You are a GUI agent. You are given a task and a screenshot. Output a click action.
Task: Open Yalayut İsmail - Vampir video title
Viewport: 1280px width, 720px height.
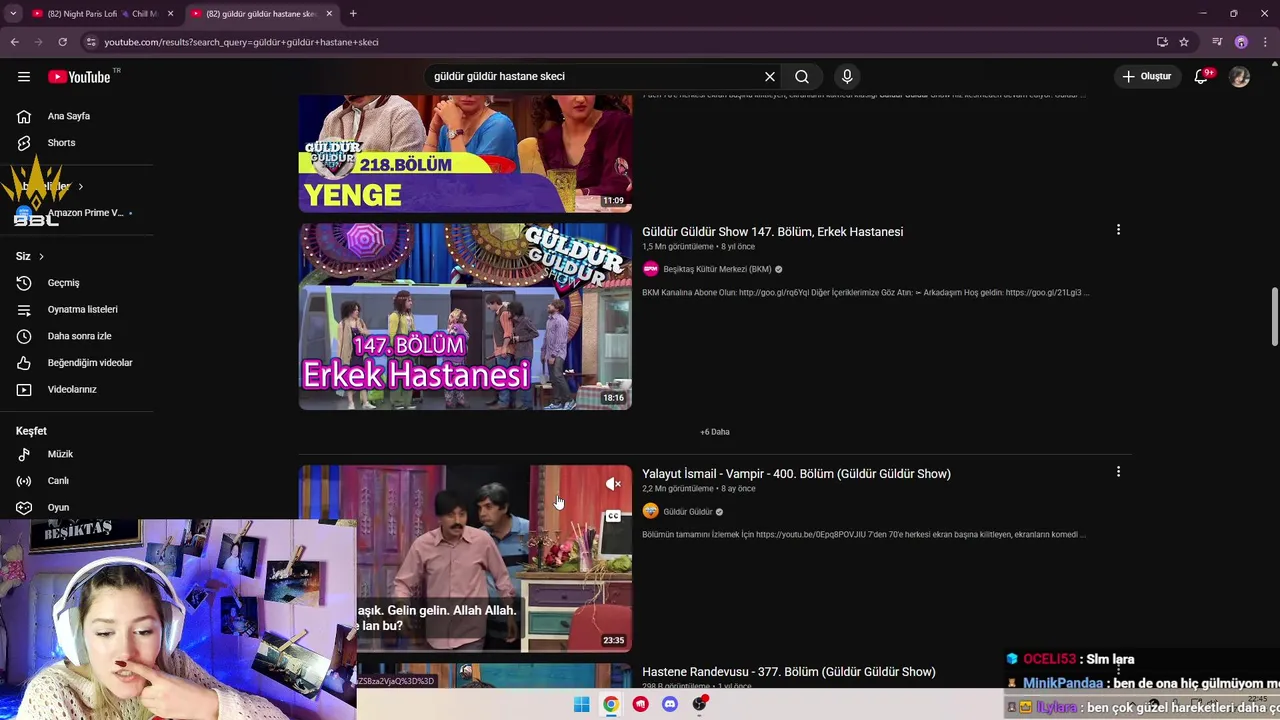point(796,474)
